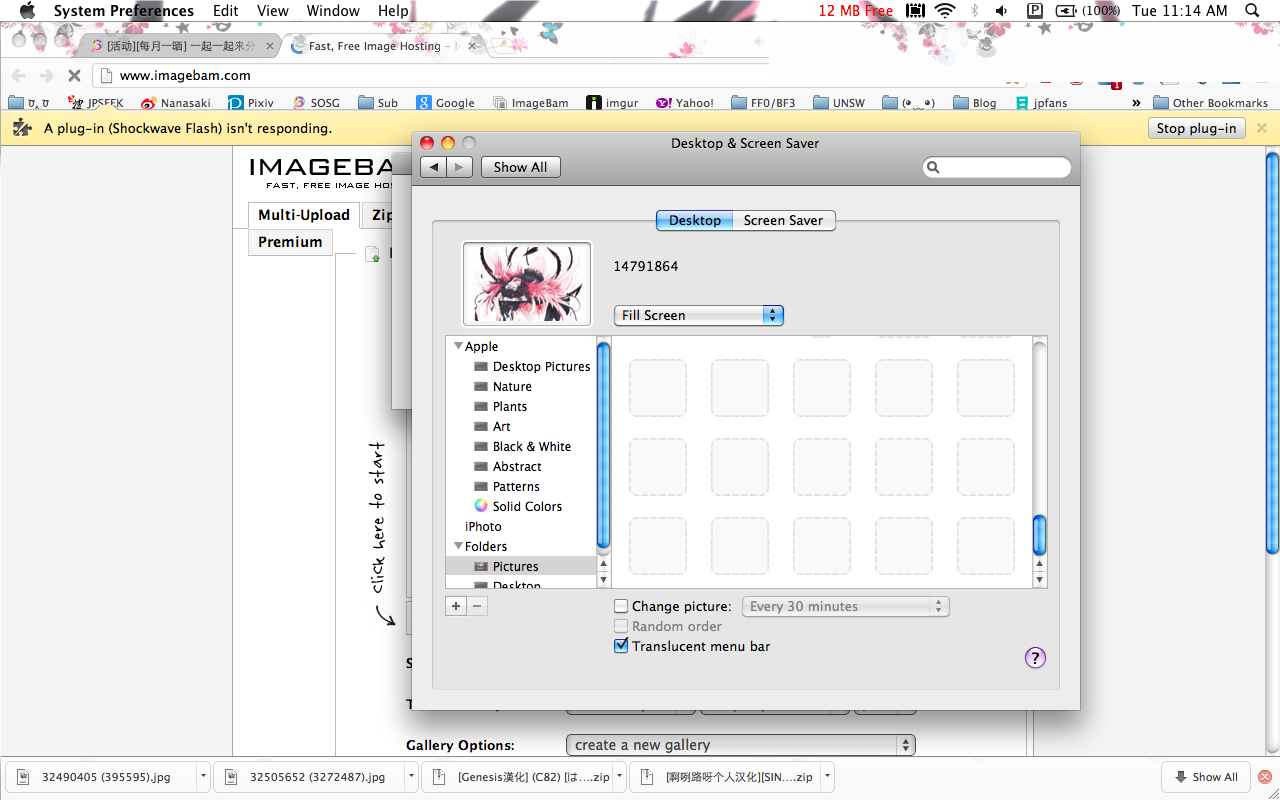1280x800 pixels.
Task: Collapse the Apple group in sidebar
Action: [458, 346]
